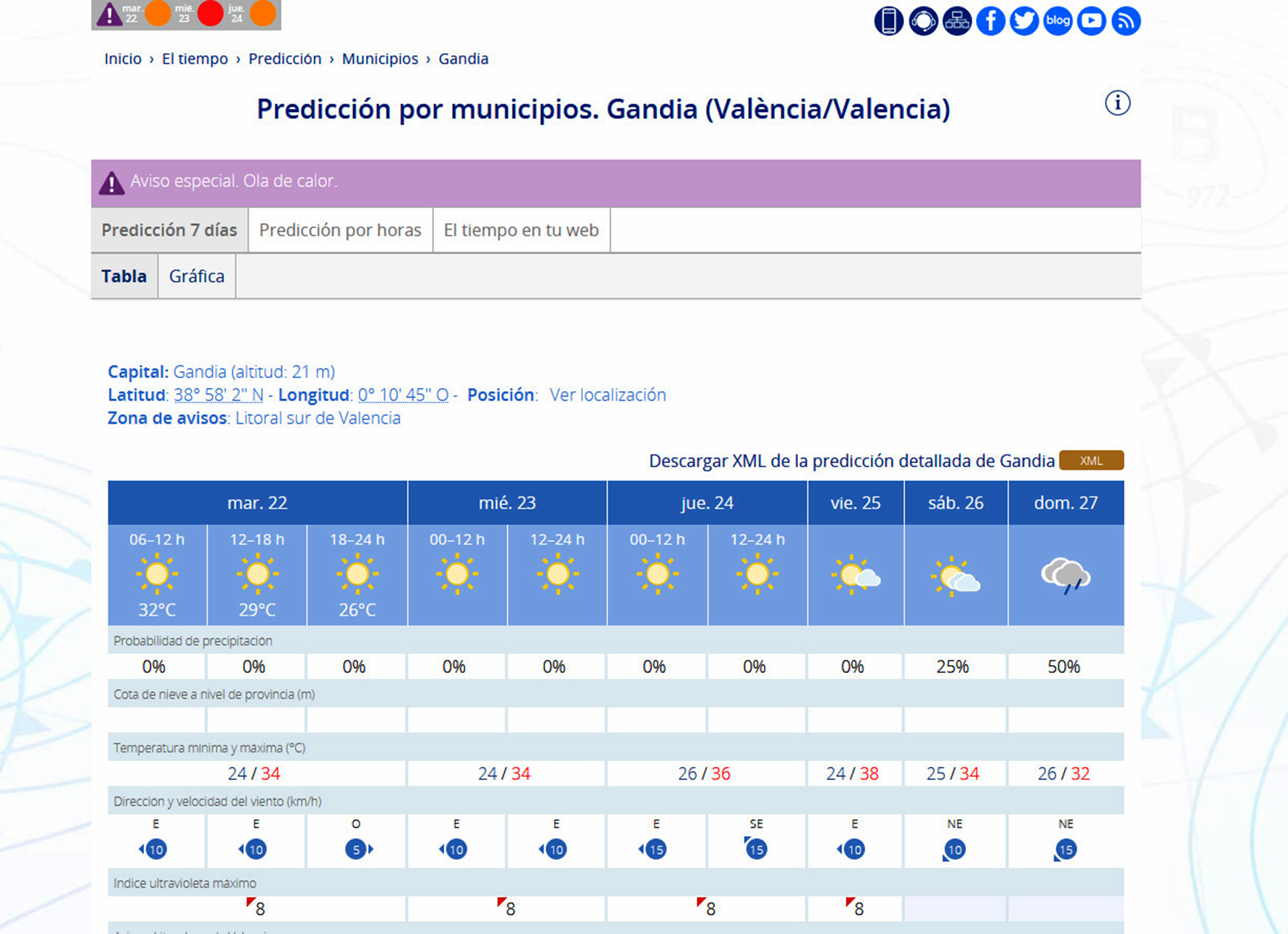Click the longitude value 0° 10' 45'' O

tap(403, 395)
